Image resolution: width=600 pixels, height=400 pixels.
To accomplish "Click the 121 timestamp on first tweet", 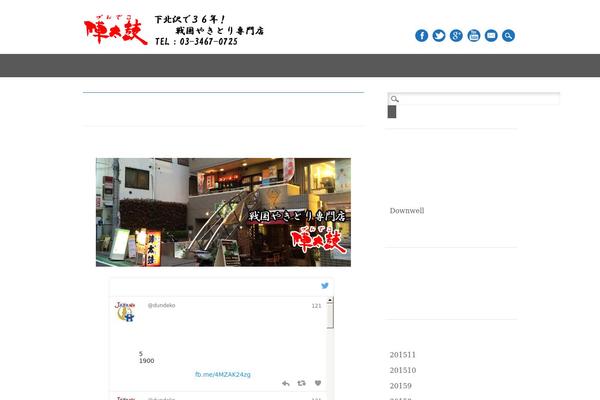I will [x=316, y=306].
